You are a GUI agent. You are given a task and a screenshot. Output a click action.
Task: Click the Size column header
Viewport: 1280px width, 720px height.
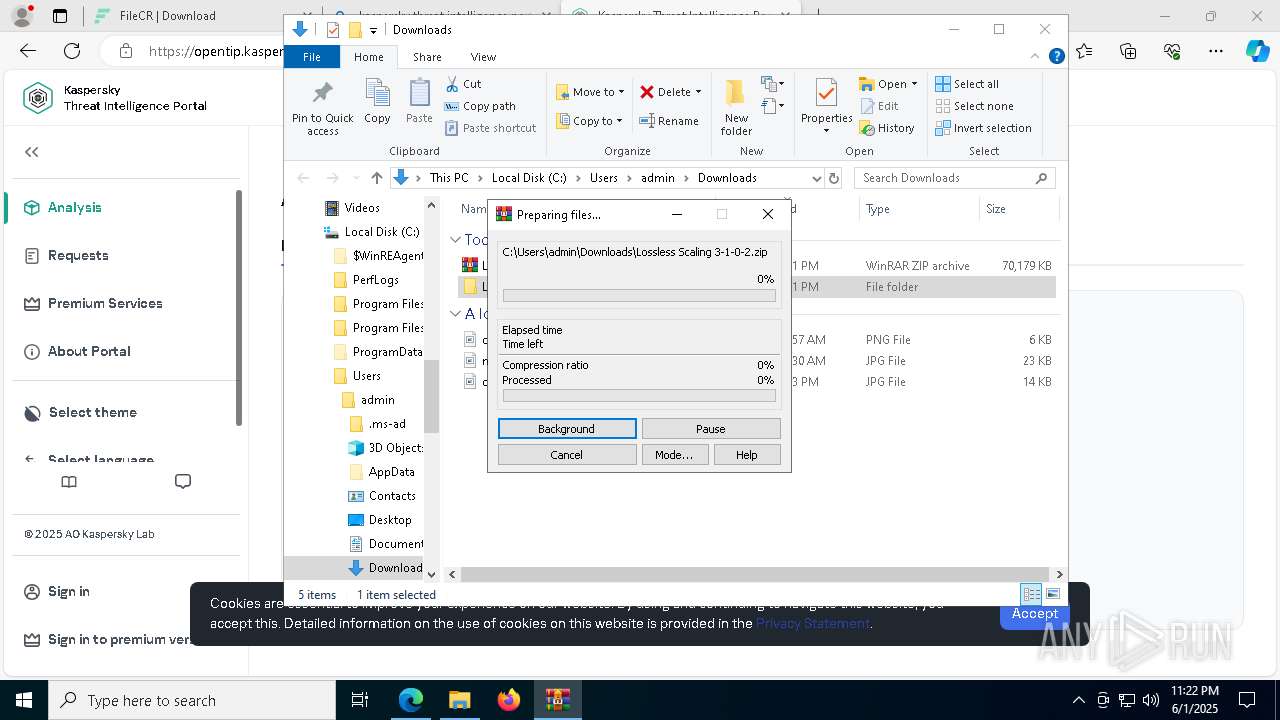(1017, 209)
